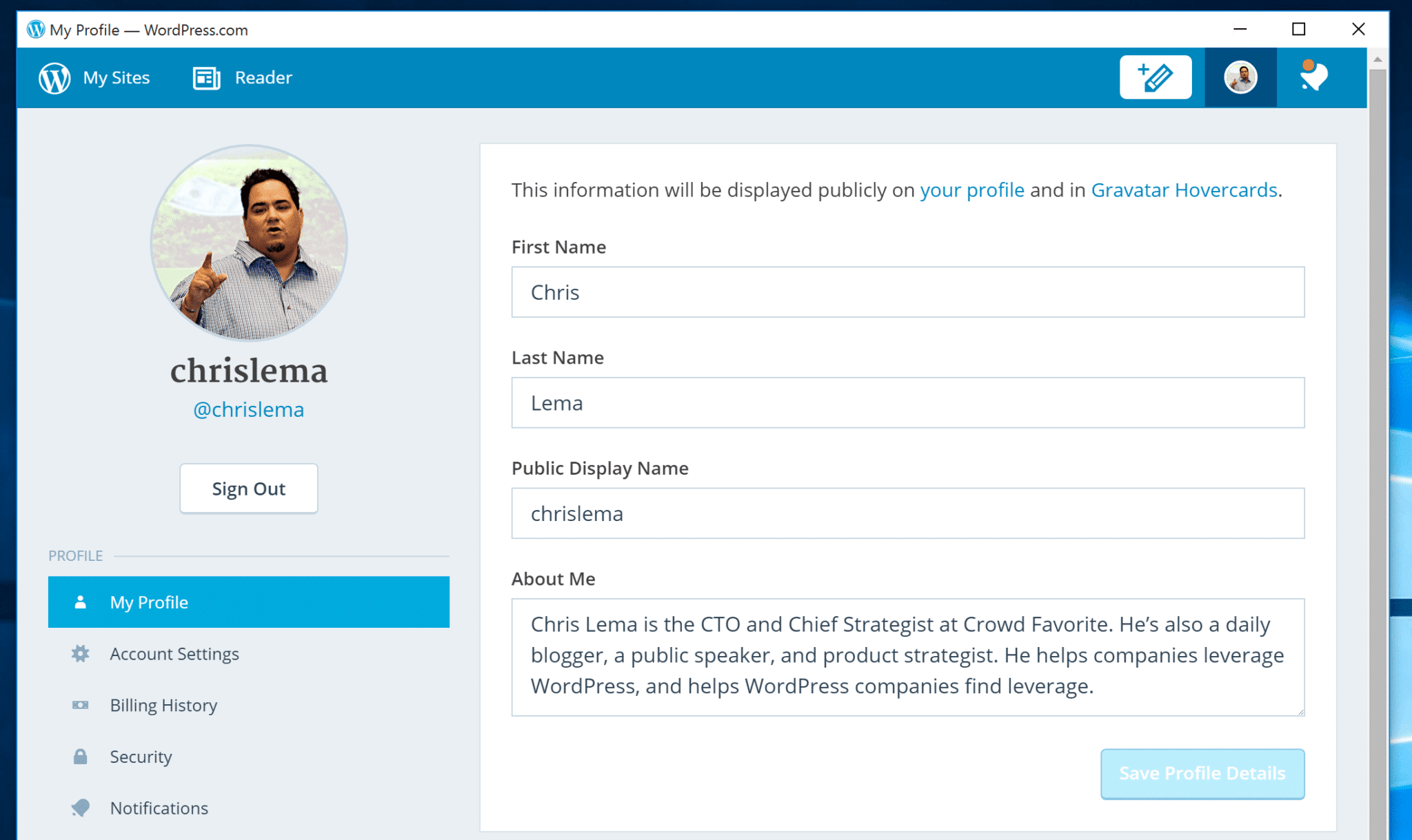The width and height of the screenshot is (1412, 840).
Task: Click the WordPress logo in the toolbar
Action: [54, 77]
